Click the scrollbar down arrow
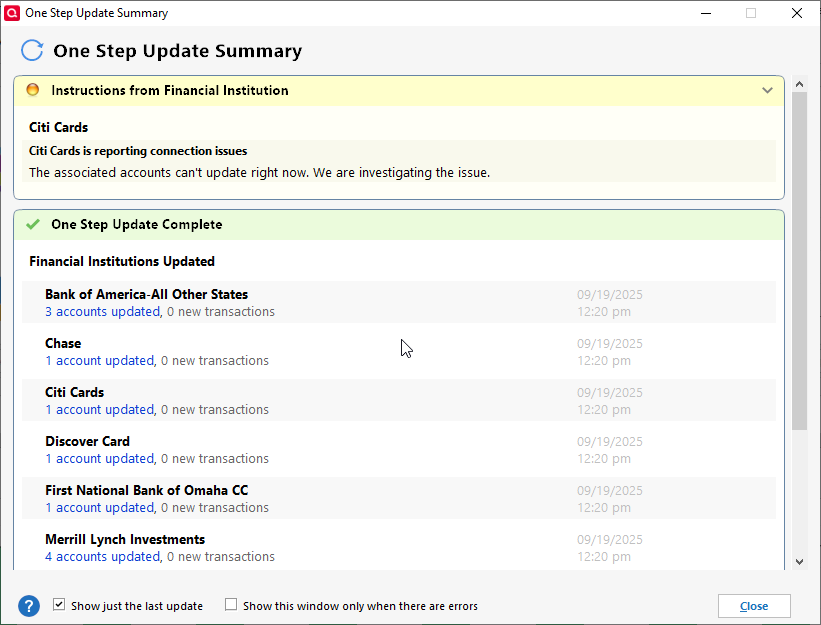 click(x=799, y=562)
